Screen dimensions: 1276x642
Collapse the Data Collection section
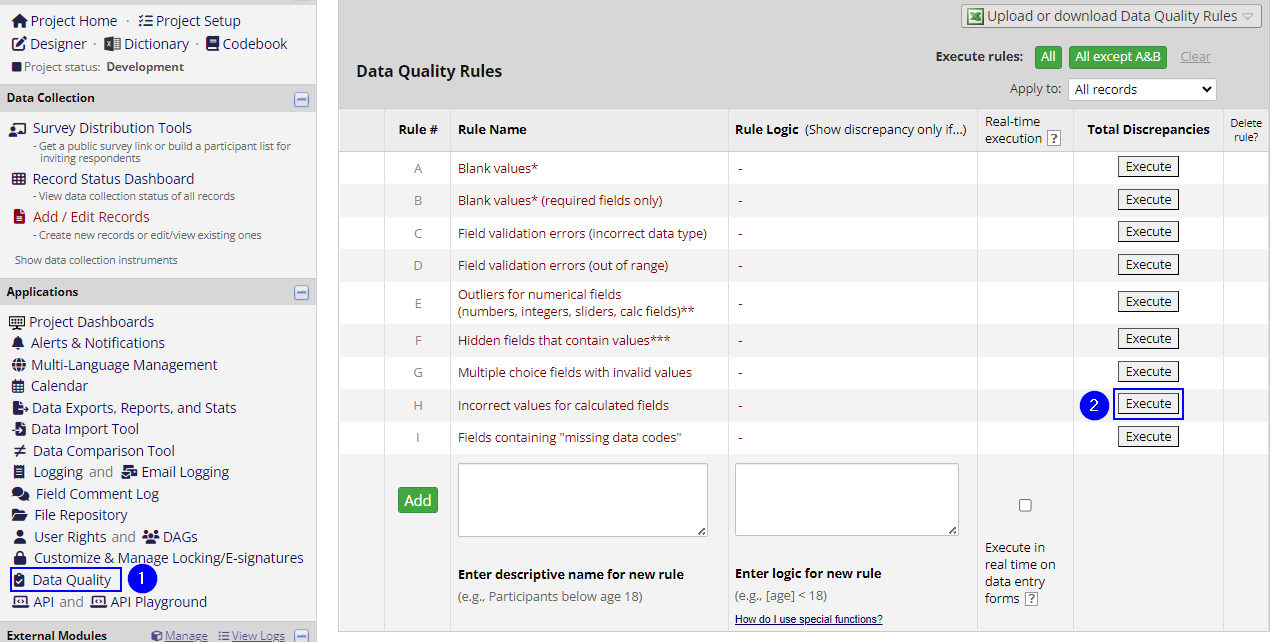pos(301,99)
